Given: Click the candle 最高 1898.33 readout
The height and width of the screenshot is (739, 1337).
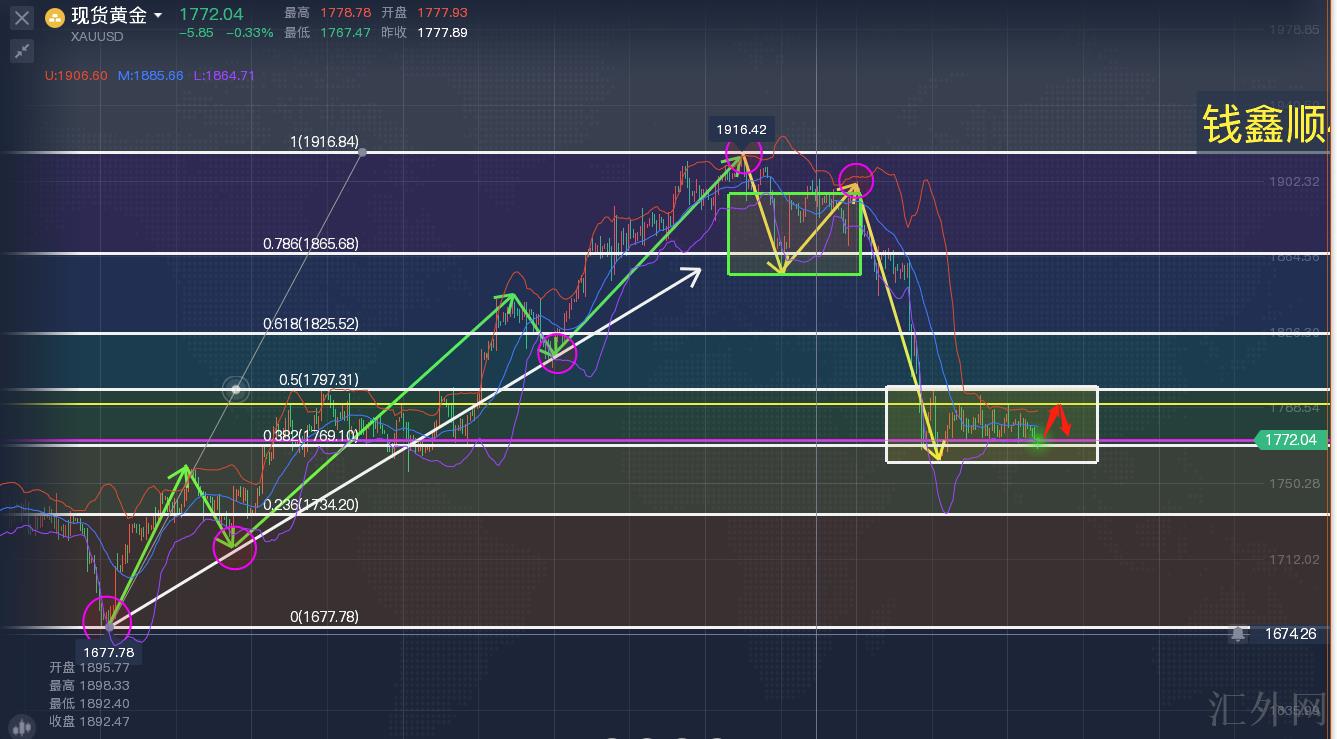Looking at the screenshot, I should point(89,685).
